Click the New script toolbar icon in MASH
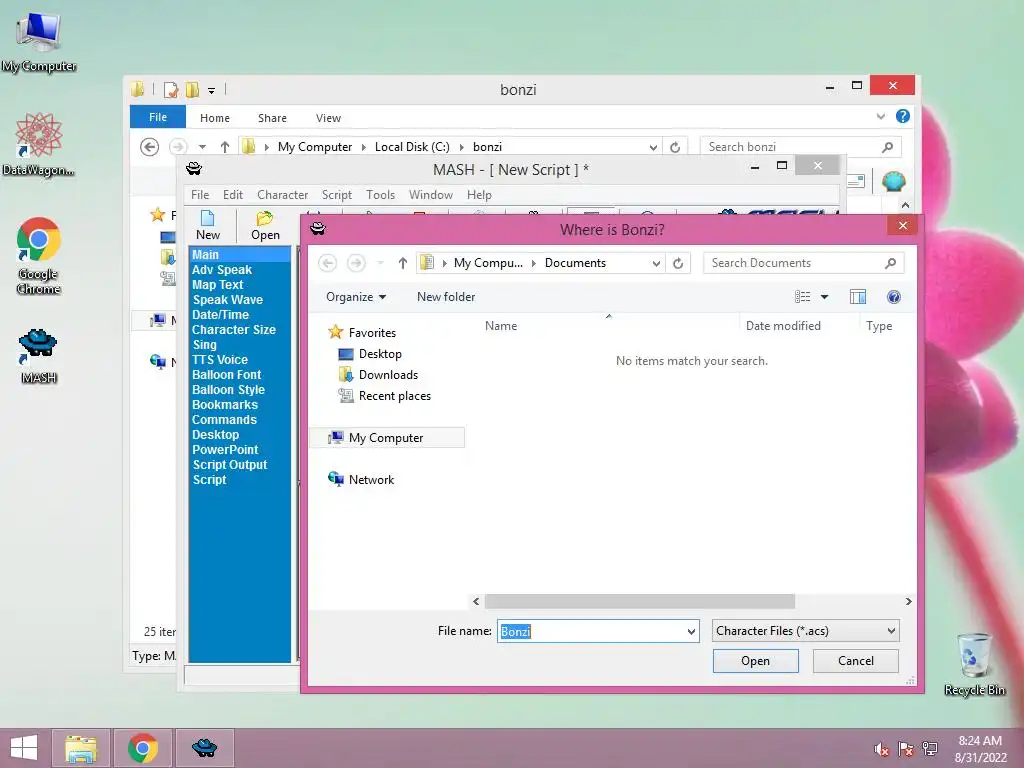This screenshot has height=768, width=1024. [x=208, y=225]
